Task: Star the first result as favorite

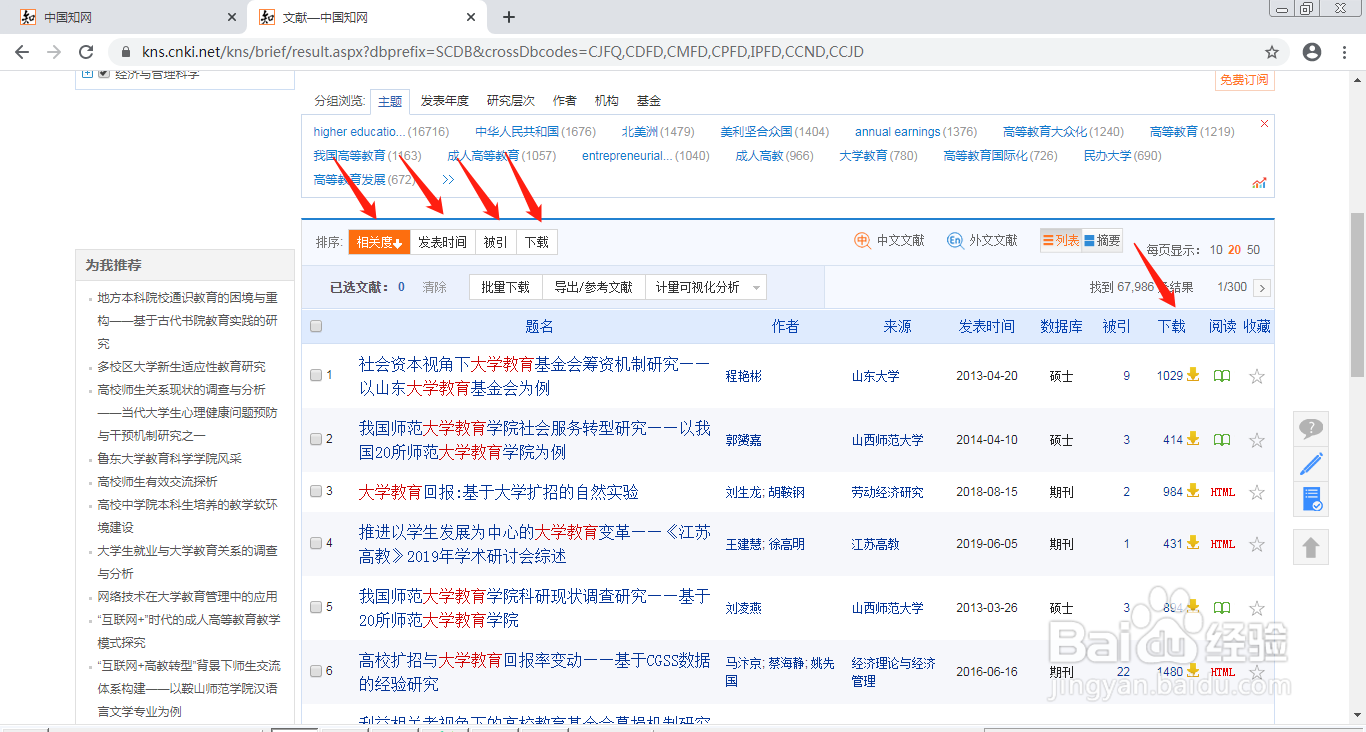Action: click(x=1256, y=375)
